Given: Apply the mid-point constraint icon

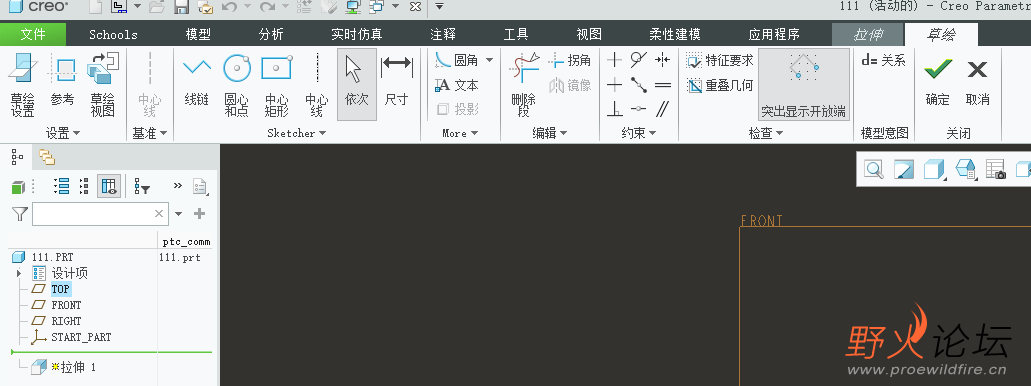Looking at the screenshot, I should pos(638,85).
